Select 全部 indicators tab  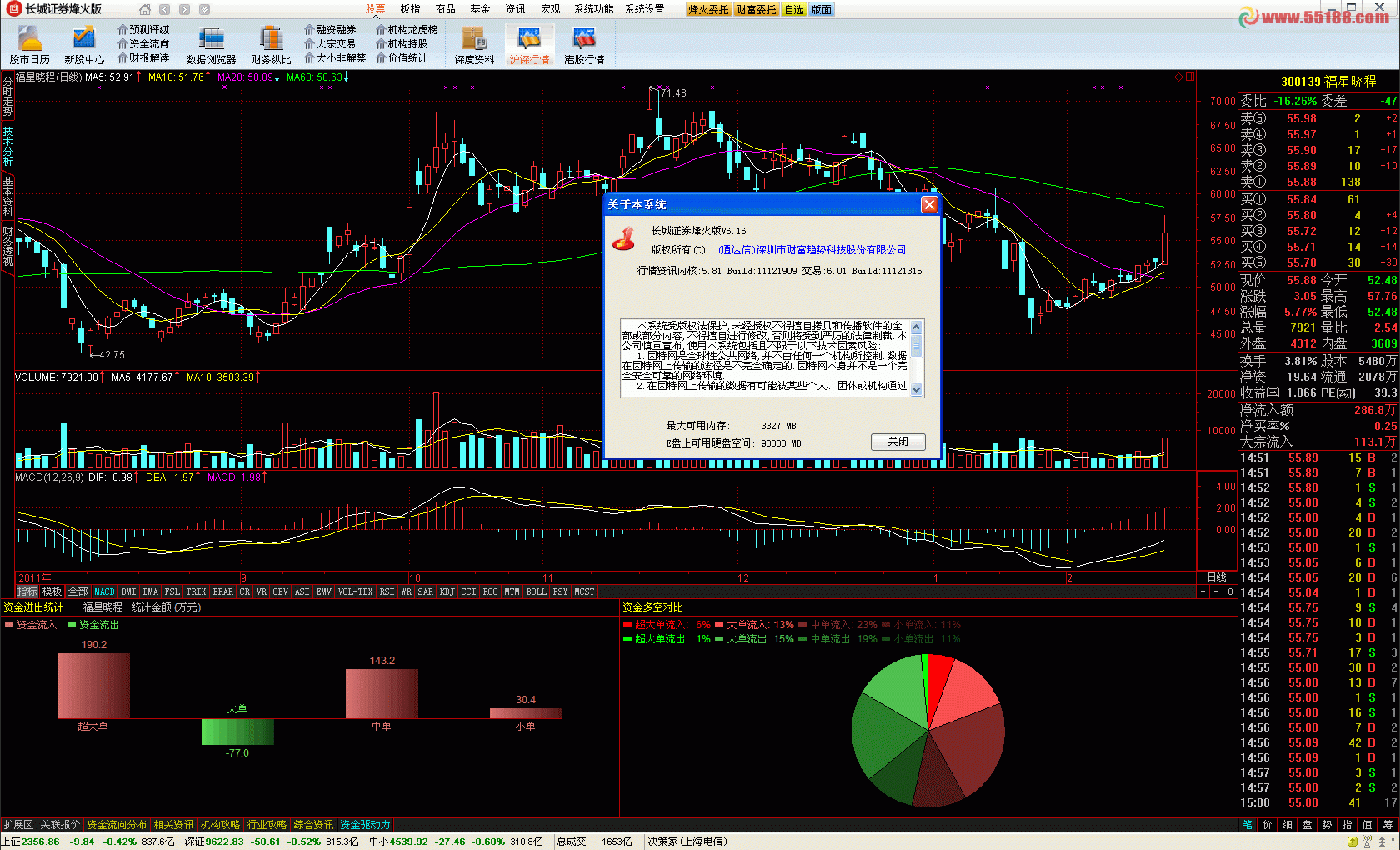point(77,592)
